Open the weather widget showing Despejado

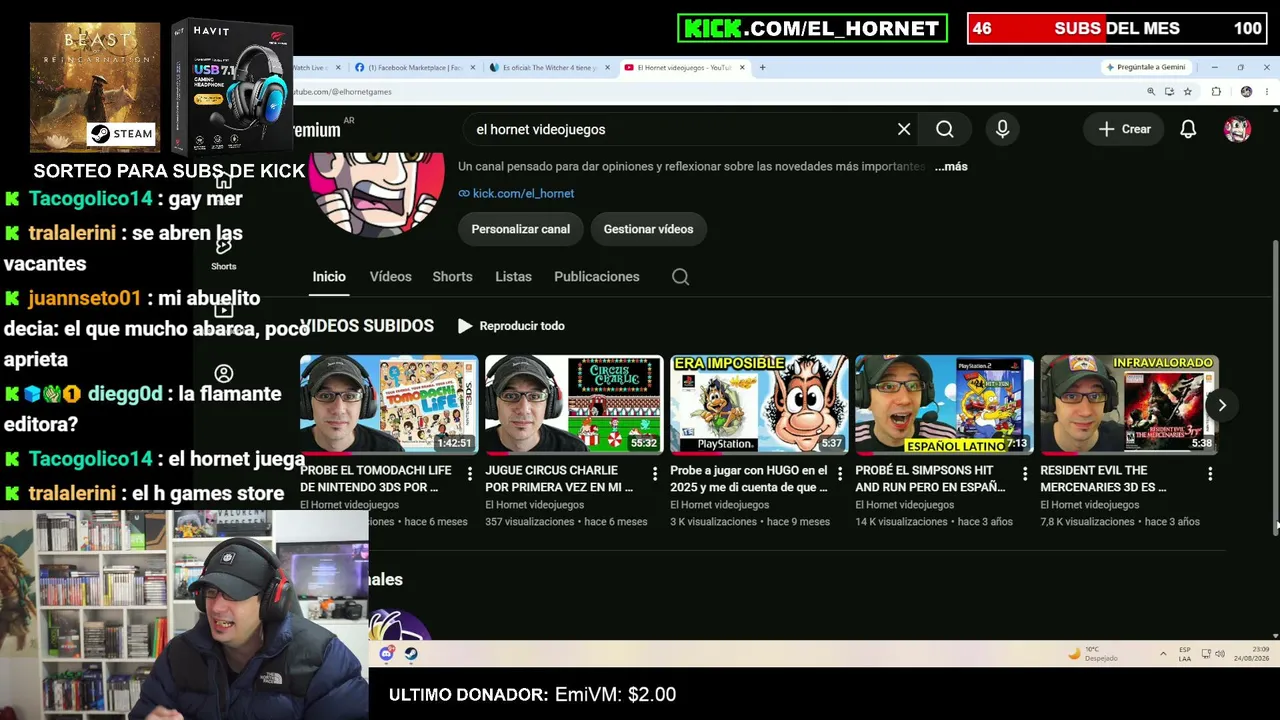point(1093,654)
